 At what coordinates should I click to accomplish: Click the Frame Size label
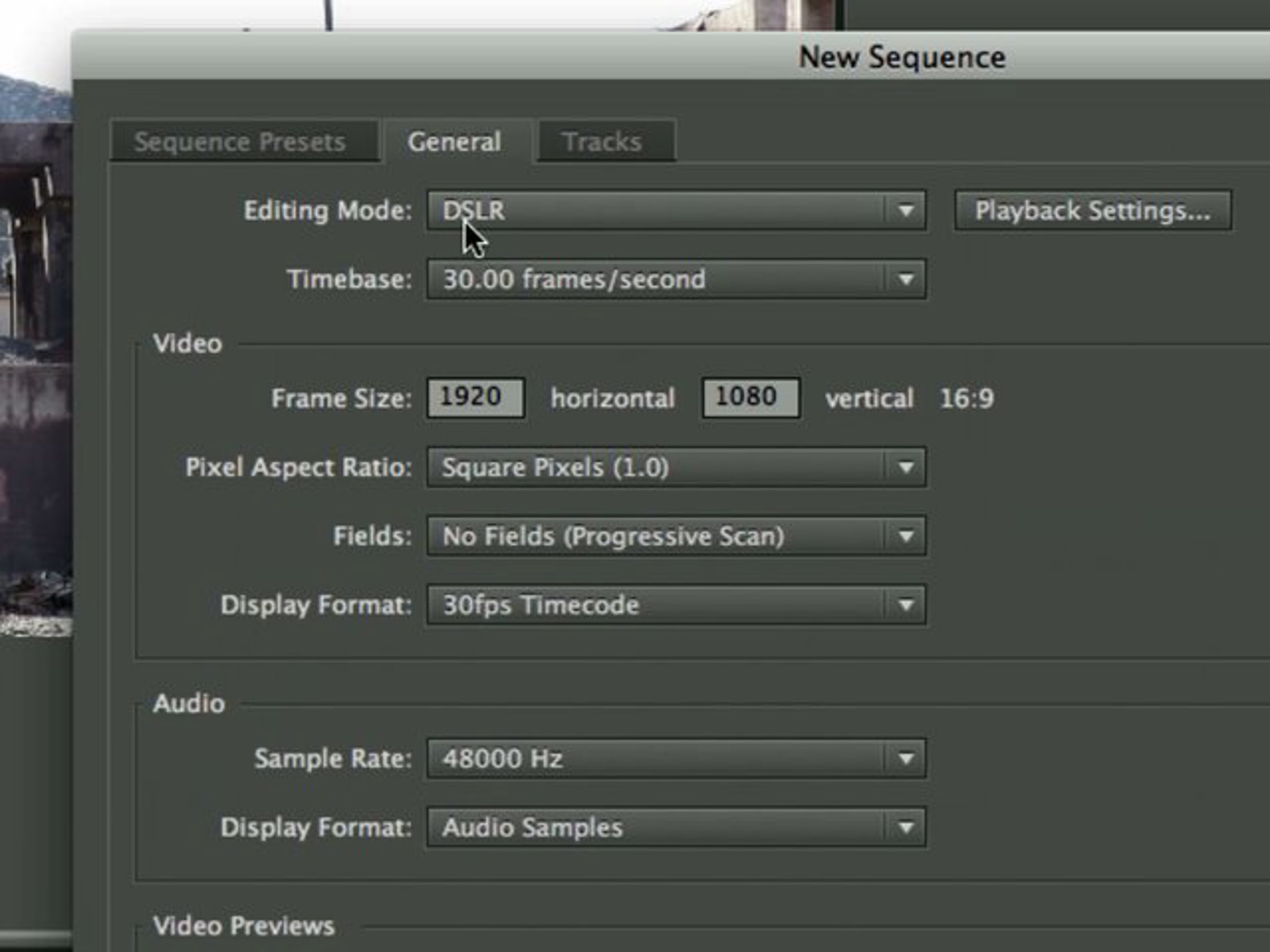click(342, 398)
